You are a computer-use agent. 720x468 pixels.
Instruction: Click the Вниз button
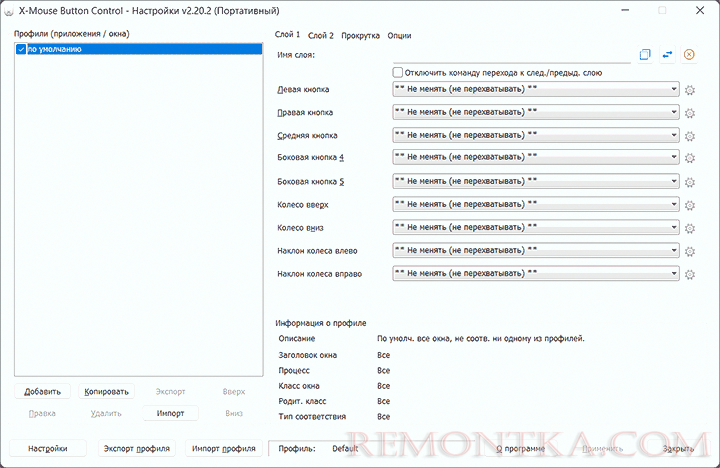(x=234, y=413)
